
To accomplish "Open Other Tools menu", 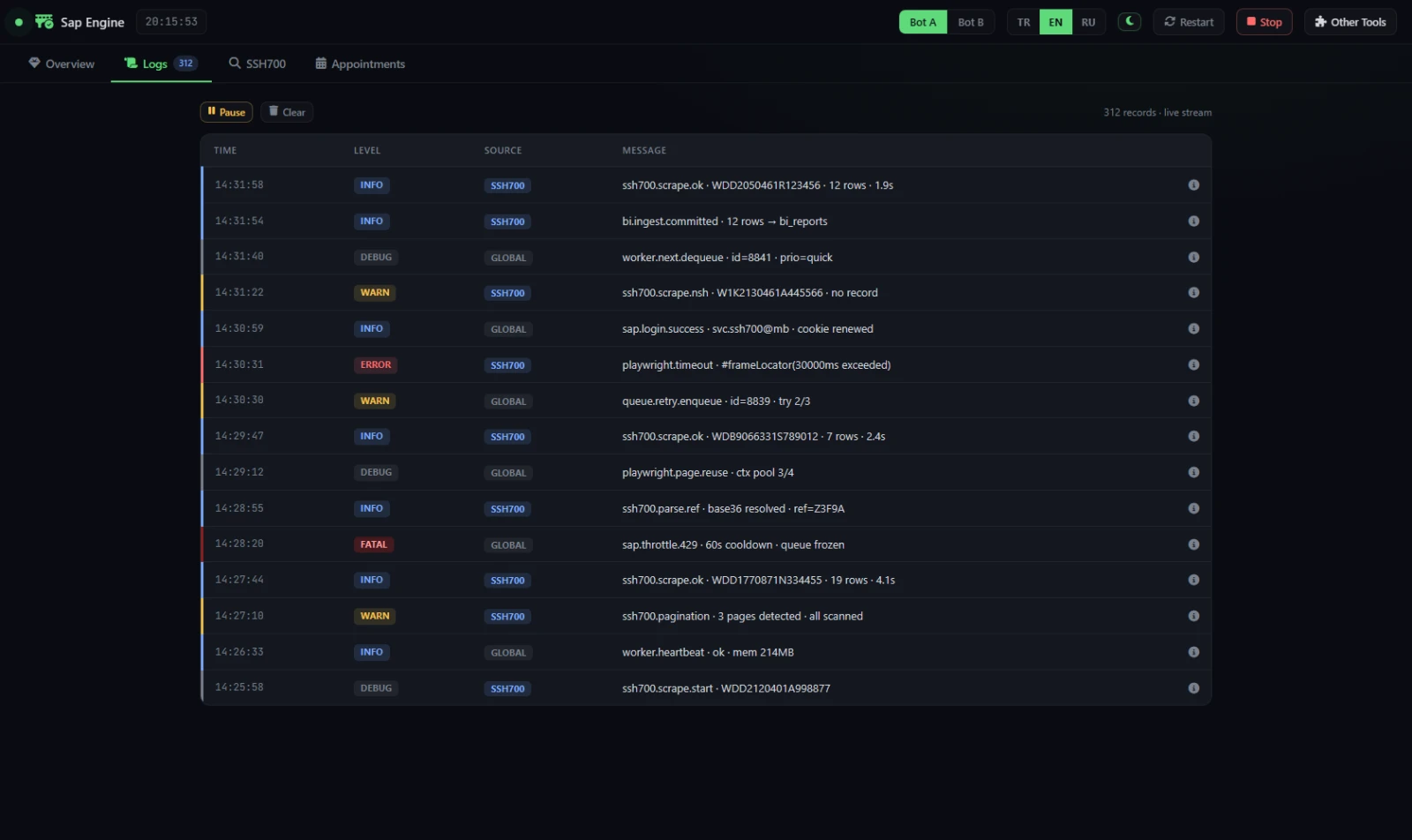I will click(1350, 22).
